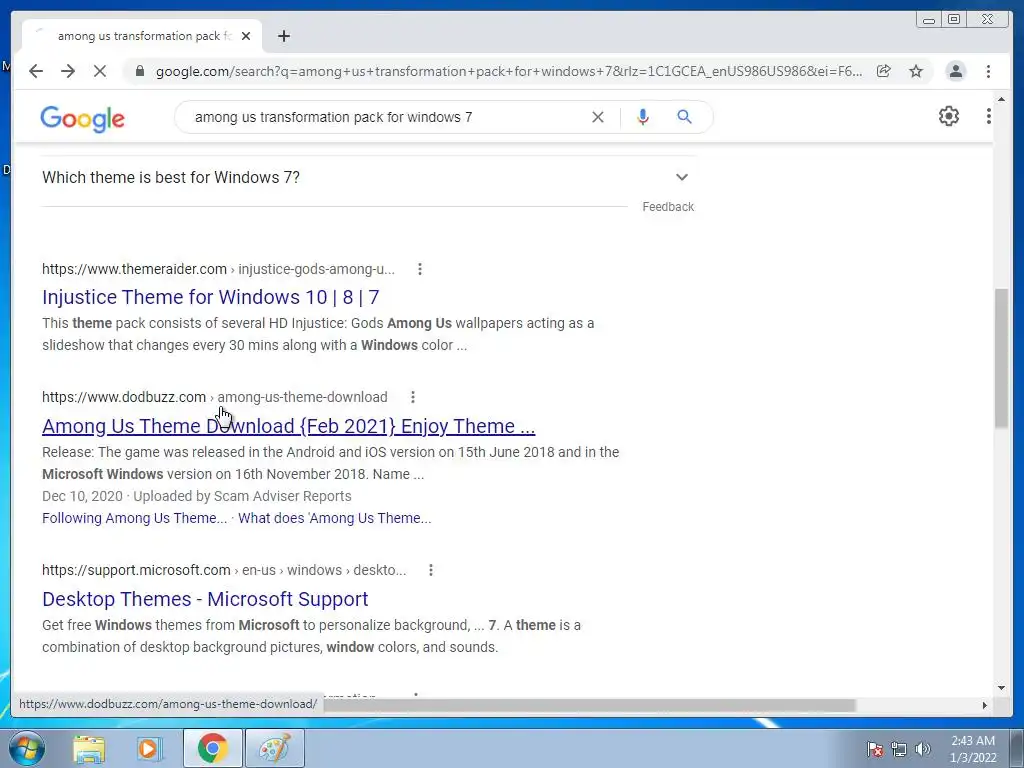Click the scroll down arrow

pos(1001,687)
